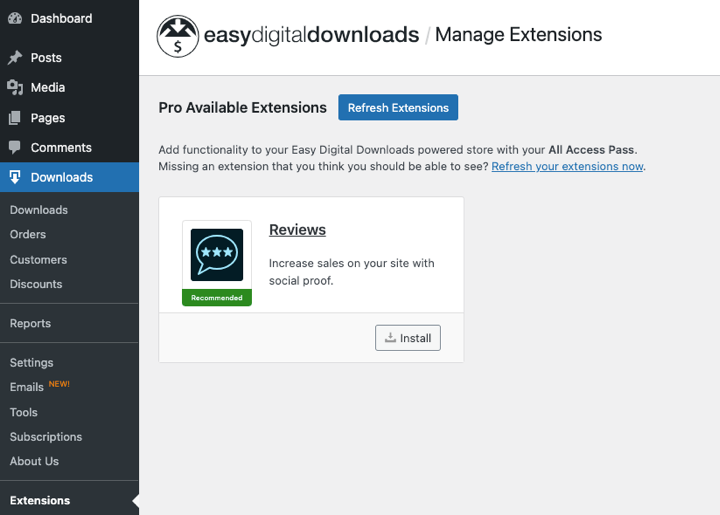Click the Downloads arrow icon in sidebar
This screenshot has height=515, width=720.
[15, 177]
